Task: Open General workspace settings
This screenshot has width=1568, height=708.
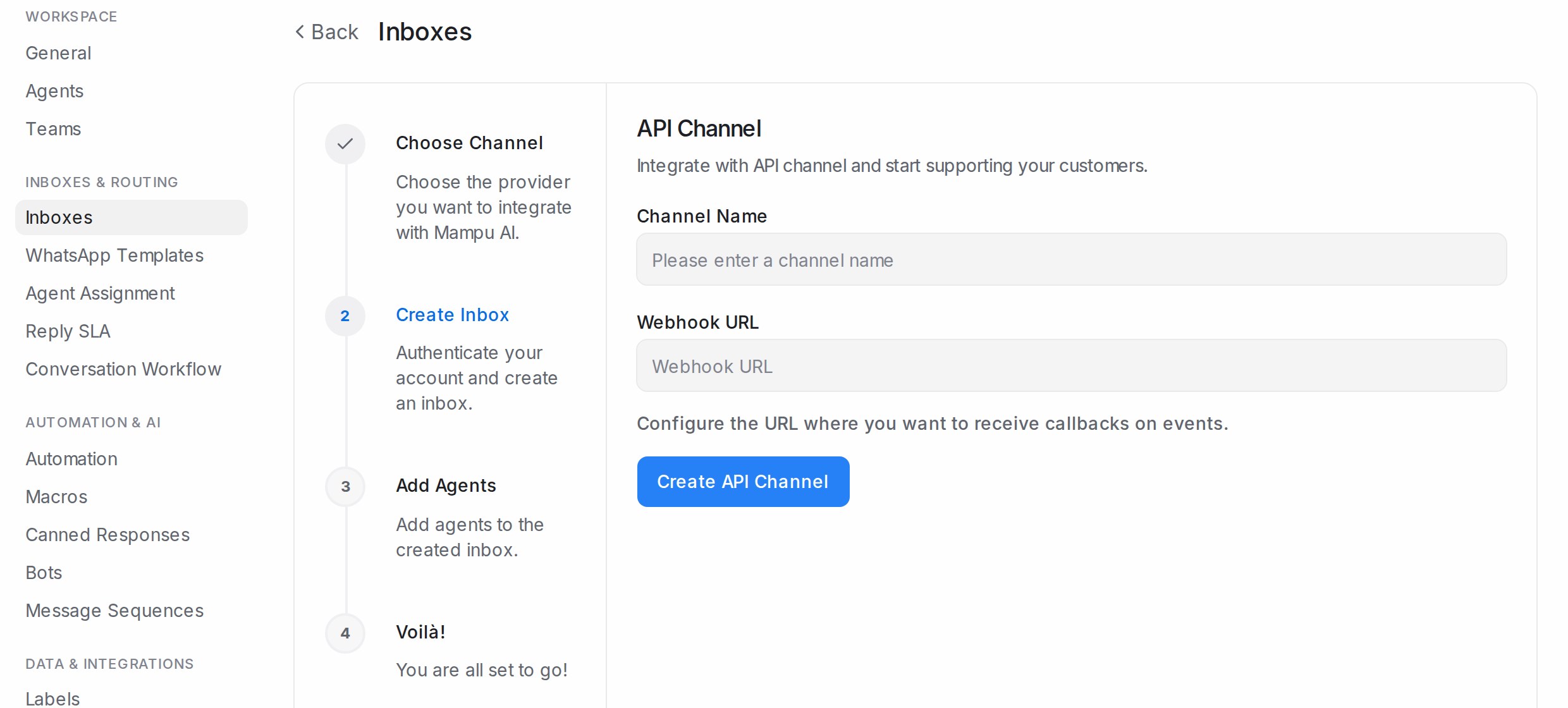Action: point(58,53)
